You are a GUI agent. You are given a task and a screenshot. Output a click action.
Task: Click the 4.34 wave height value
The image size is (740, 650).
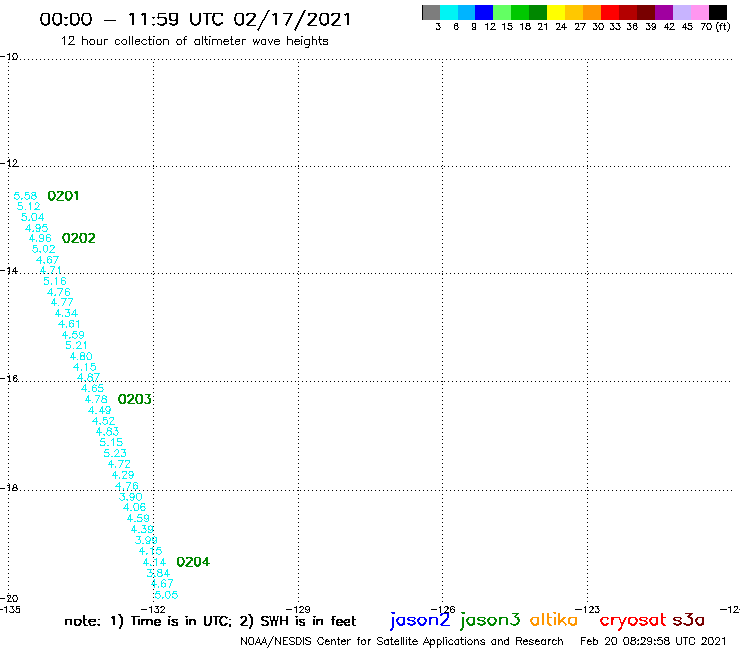(66, 313)
